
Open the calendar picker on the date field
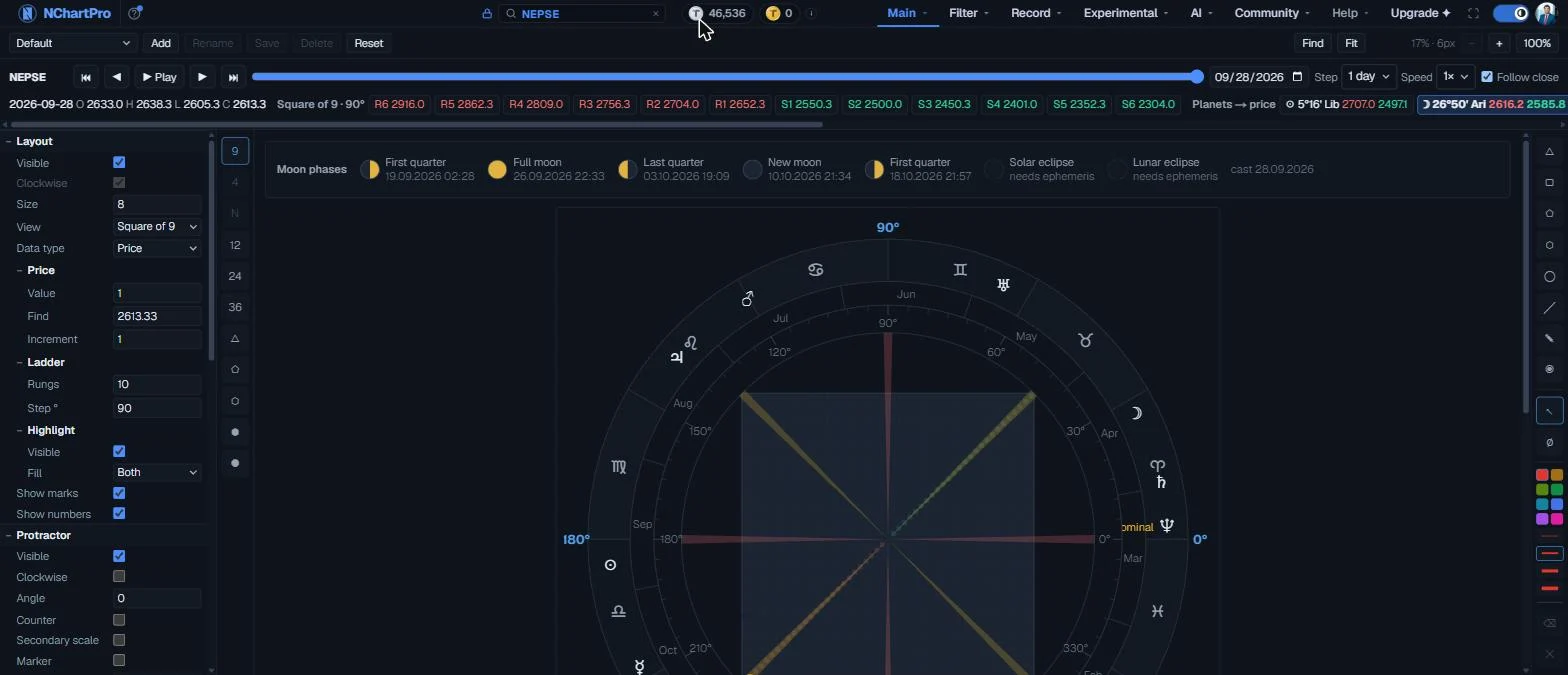(x=1298, y=77)
